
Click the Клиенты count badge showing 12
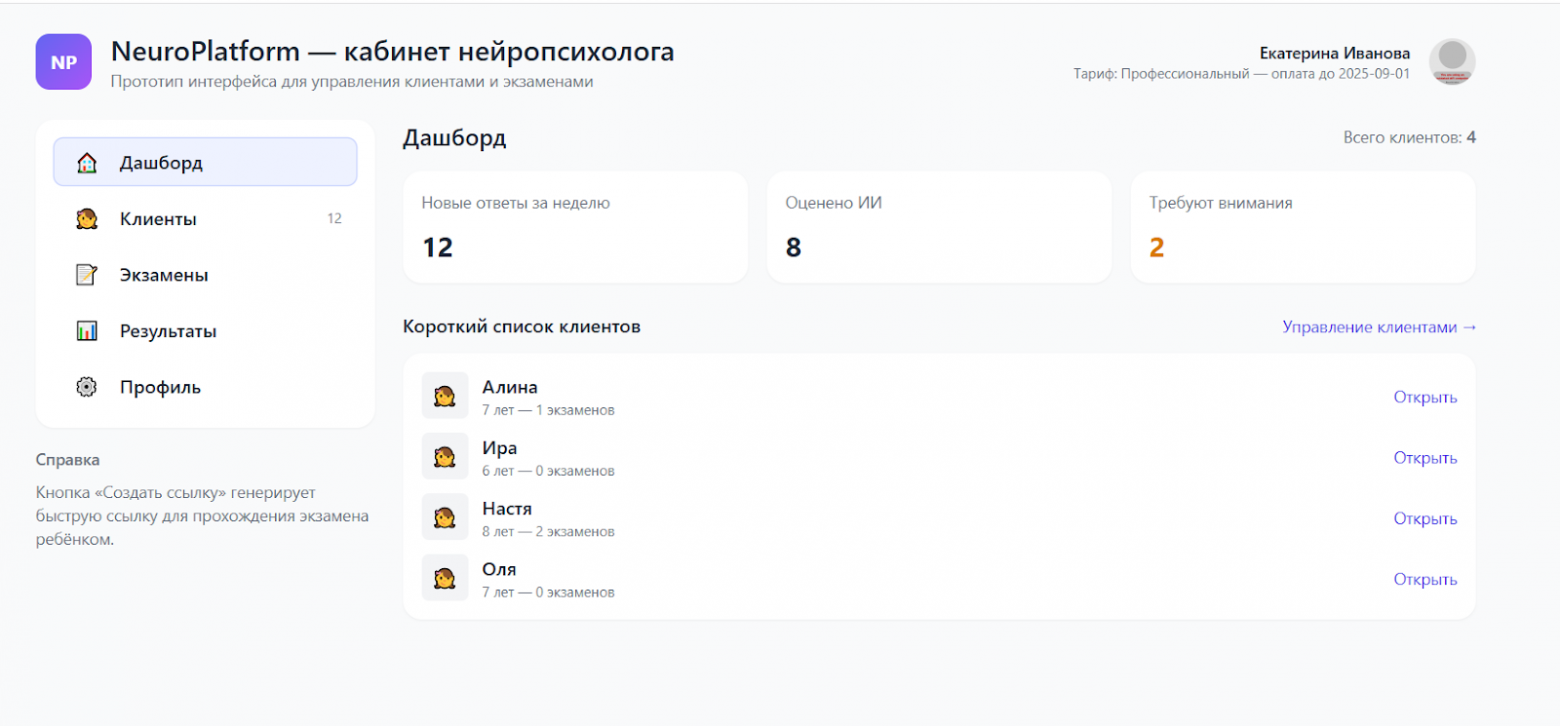[335, 218]
